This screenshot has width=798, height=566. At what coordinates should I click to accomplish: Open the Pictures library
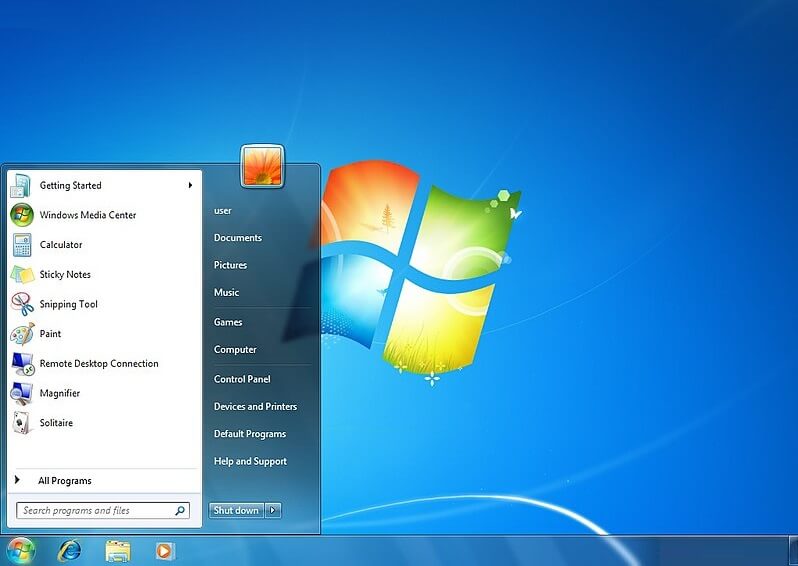click(x=230, y=265)
